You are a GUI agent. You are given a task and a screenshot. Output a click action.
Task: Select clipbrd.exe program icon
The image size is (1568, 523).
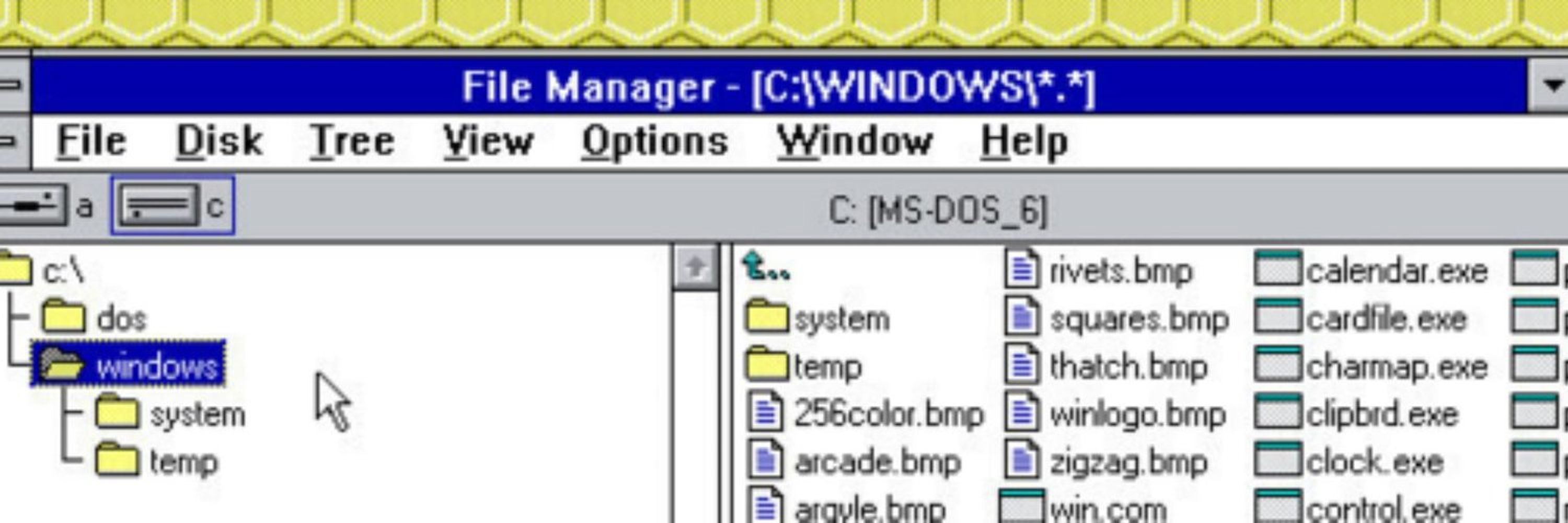pos(1278,412)
